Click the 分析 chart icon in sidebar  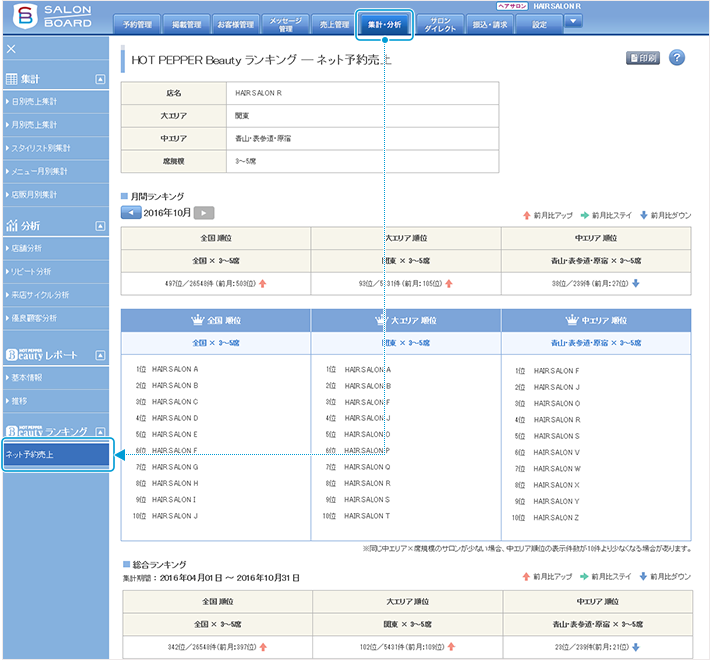click(12, 225)
